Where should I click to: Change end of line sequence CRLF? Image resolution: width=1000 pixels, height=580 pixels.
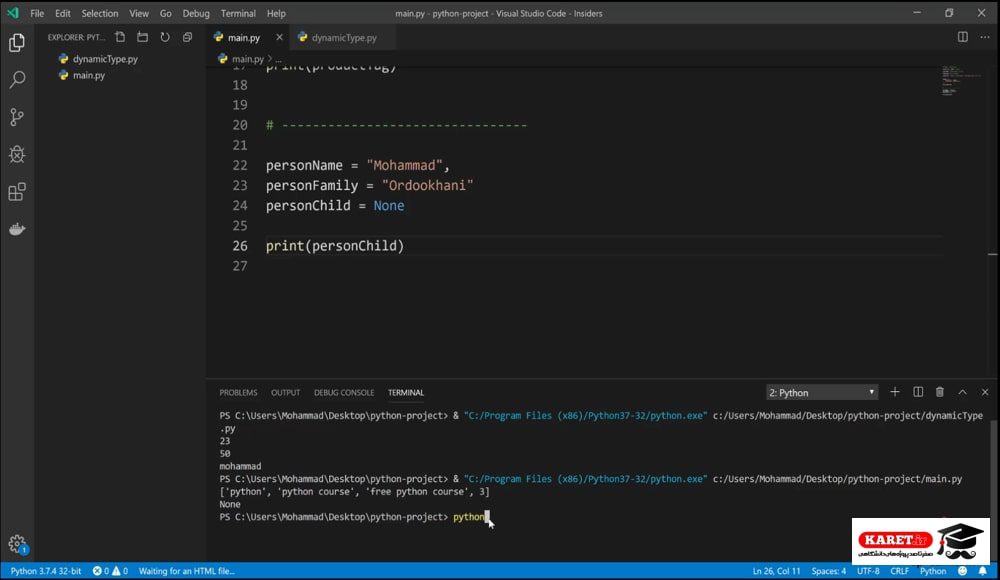tap(899, 571)
